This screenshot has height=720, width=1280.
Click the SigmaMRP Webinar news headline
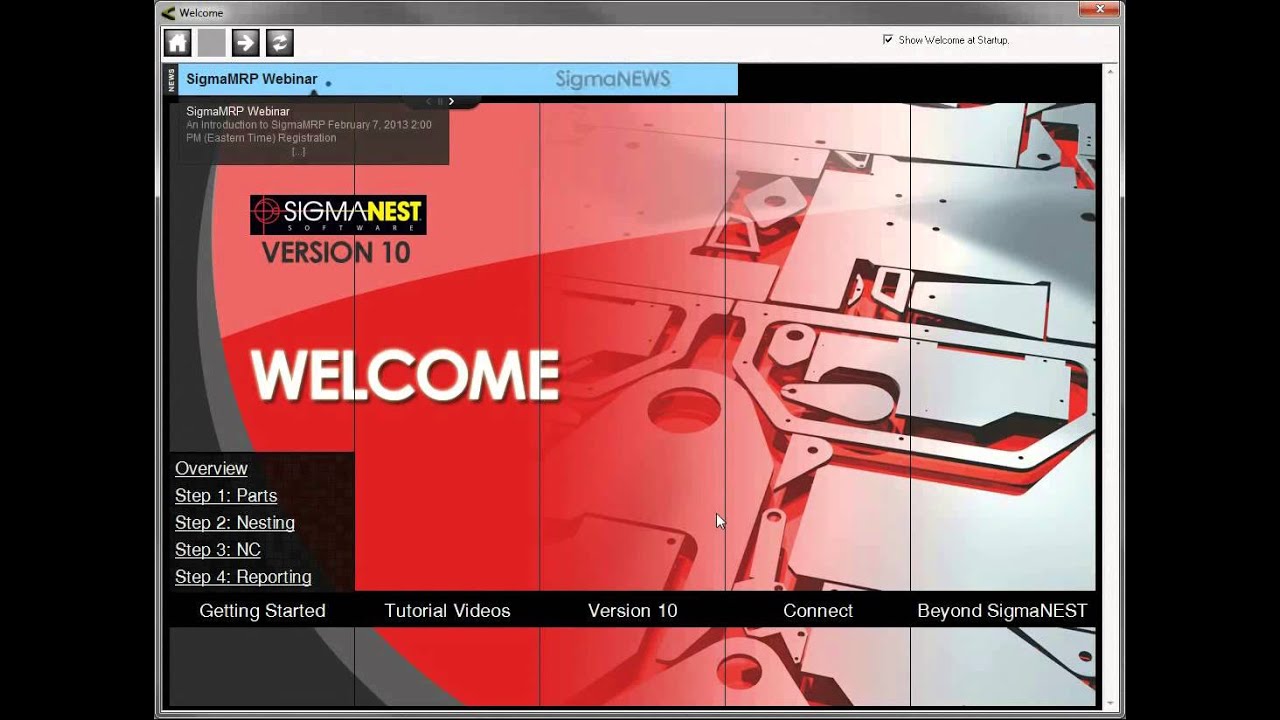pyautogui.click(x=252, y=79)
